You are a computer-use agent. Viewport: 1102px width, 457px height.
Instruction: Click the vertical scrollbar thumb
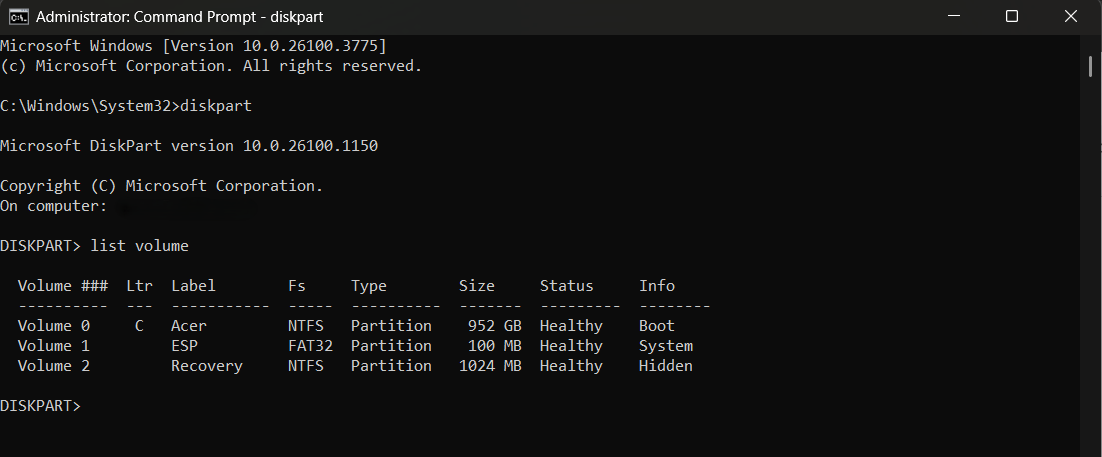1091,65
